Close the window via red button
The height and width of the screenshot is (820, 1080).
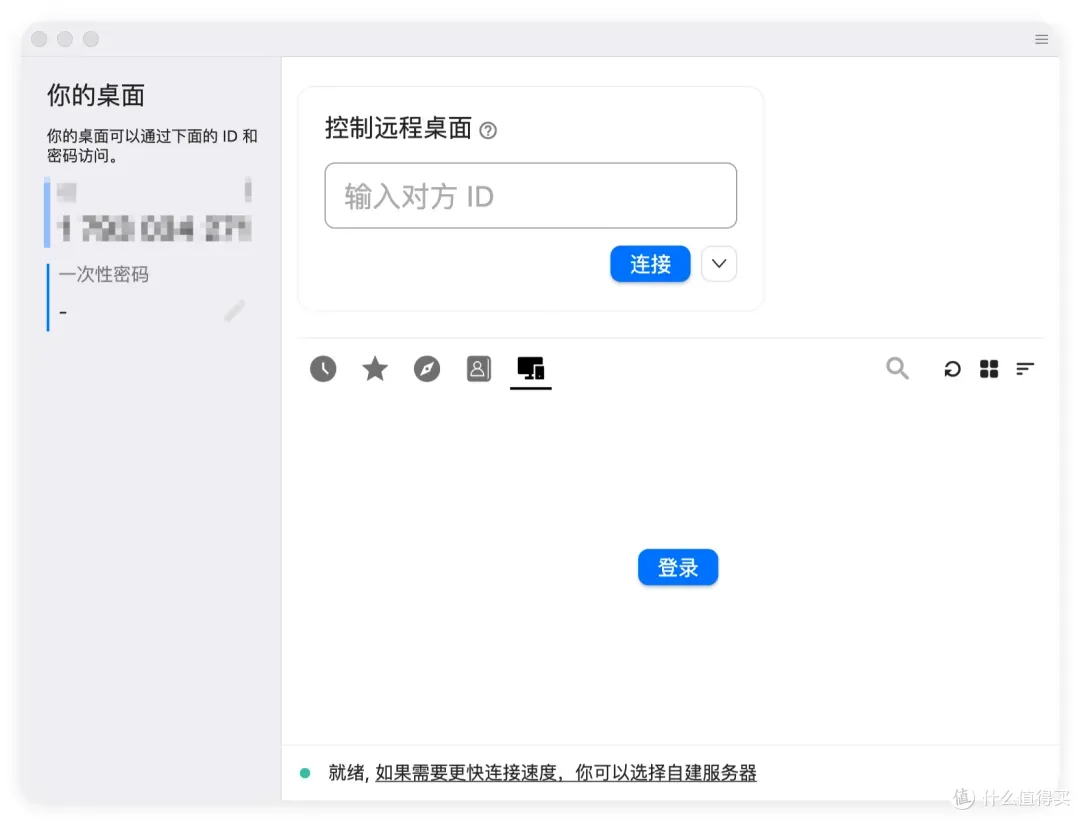coord(39,39)
